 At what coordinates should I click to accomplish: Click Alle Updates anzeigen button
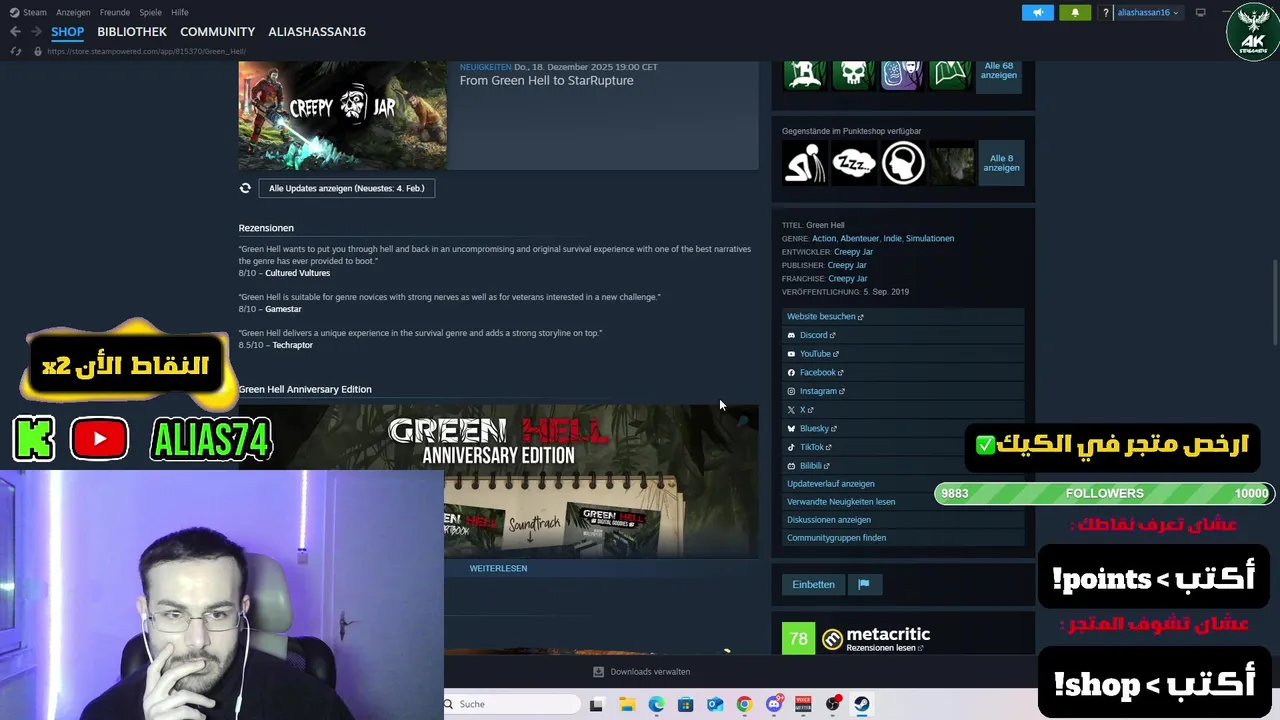tap(346, 188)
